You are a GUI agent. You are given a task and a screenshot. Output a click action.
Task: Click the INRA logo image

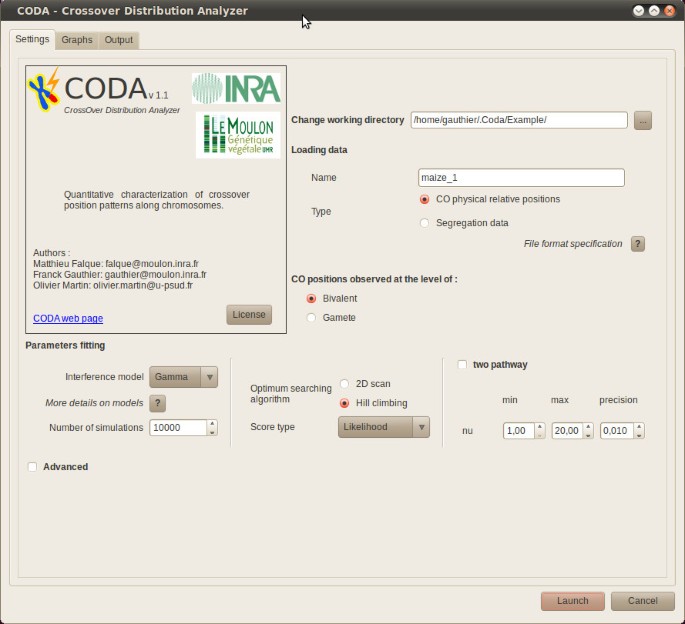pyautogui.click(x=236, y=88)
